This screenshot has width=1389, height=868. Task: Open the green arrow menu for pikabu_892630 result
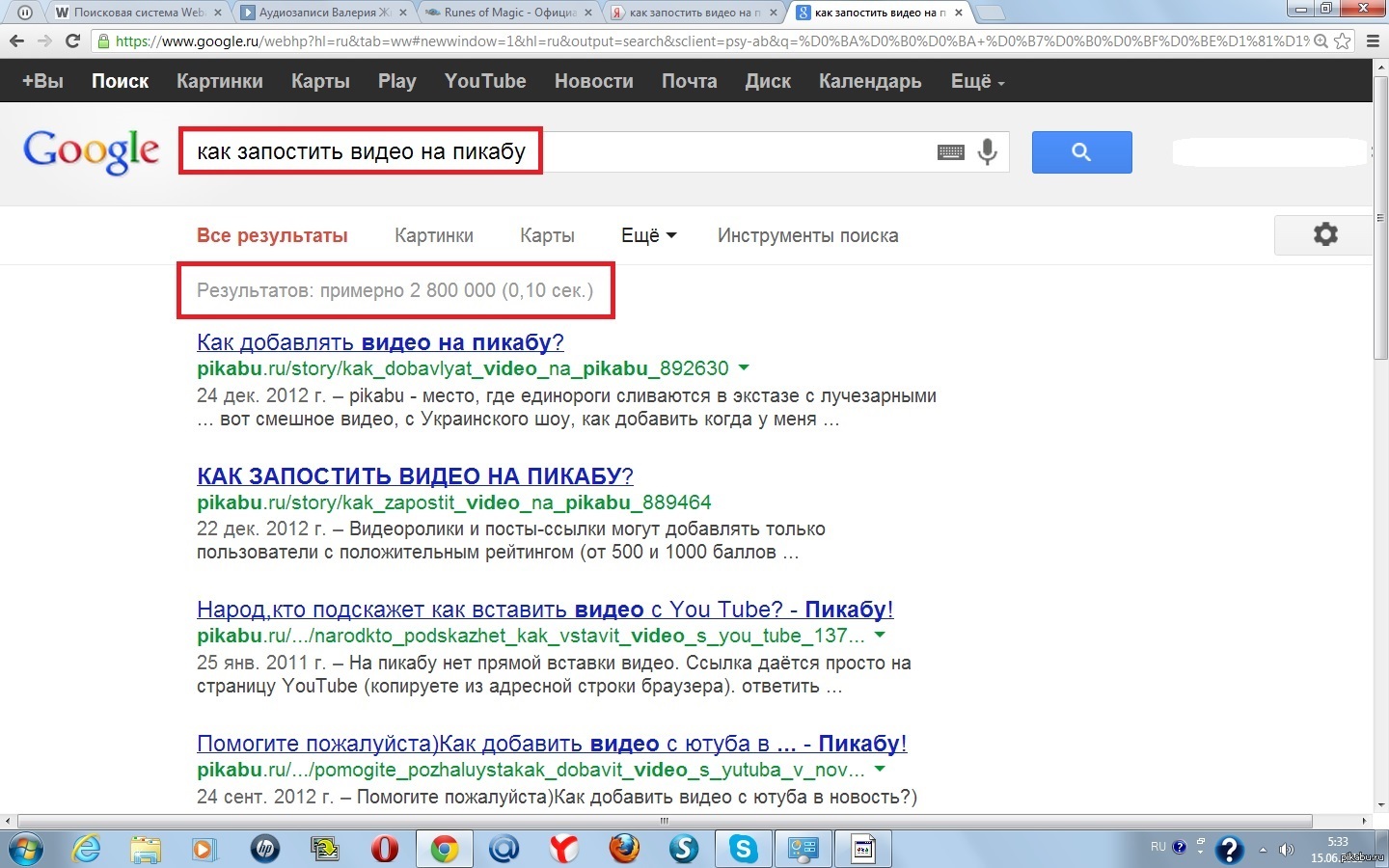(x=744, y=367)
